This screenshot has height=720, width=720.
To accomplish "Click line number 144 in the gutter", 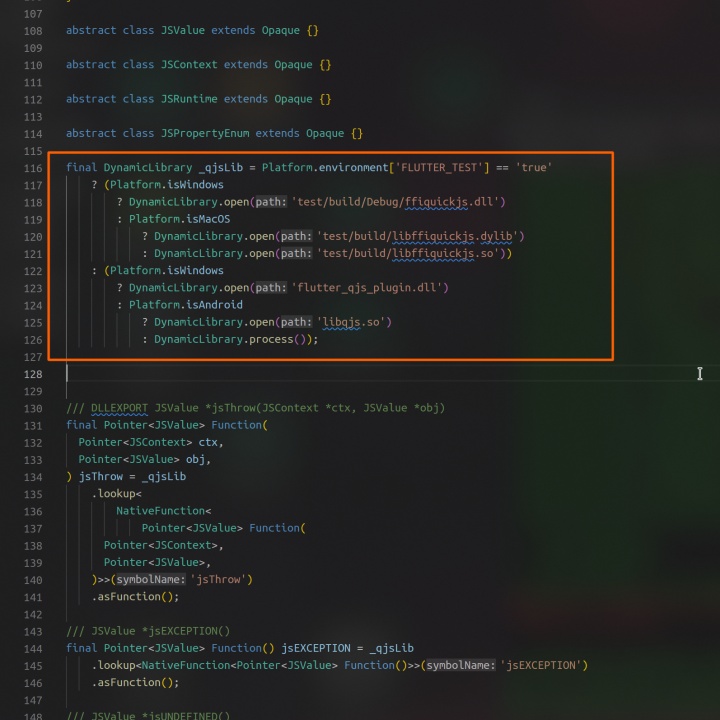I will coord(33,649).
